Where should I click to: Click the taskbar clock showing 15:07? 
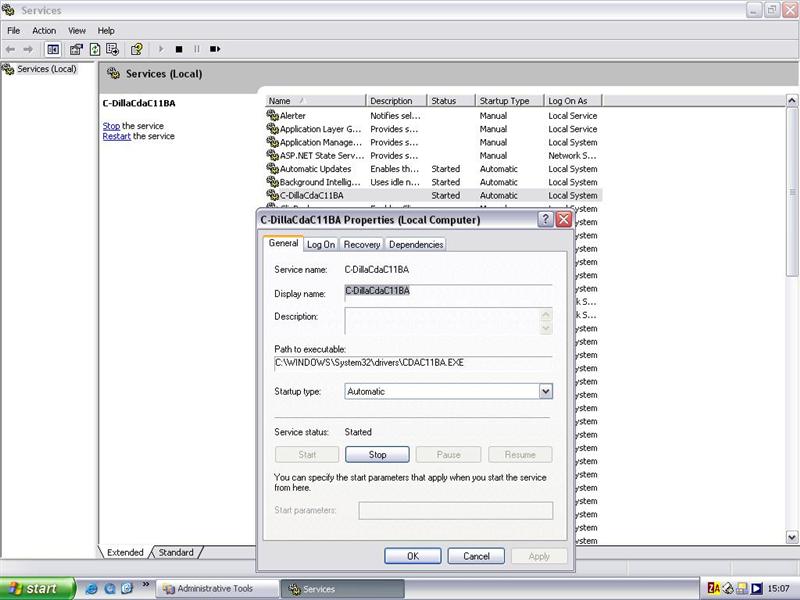pyautogui.click(x=778, y=588)
